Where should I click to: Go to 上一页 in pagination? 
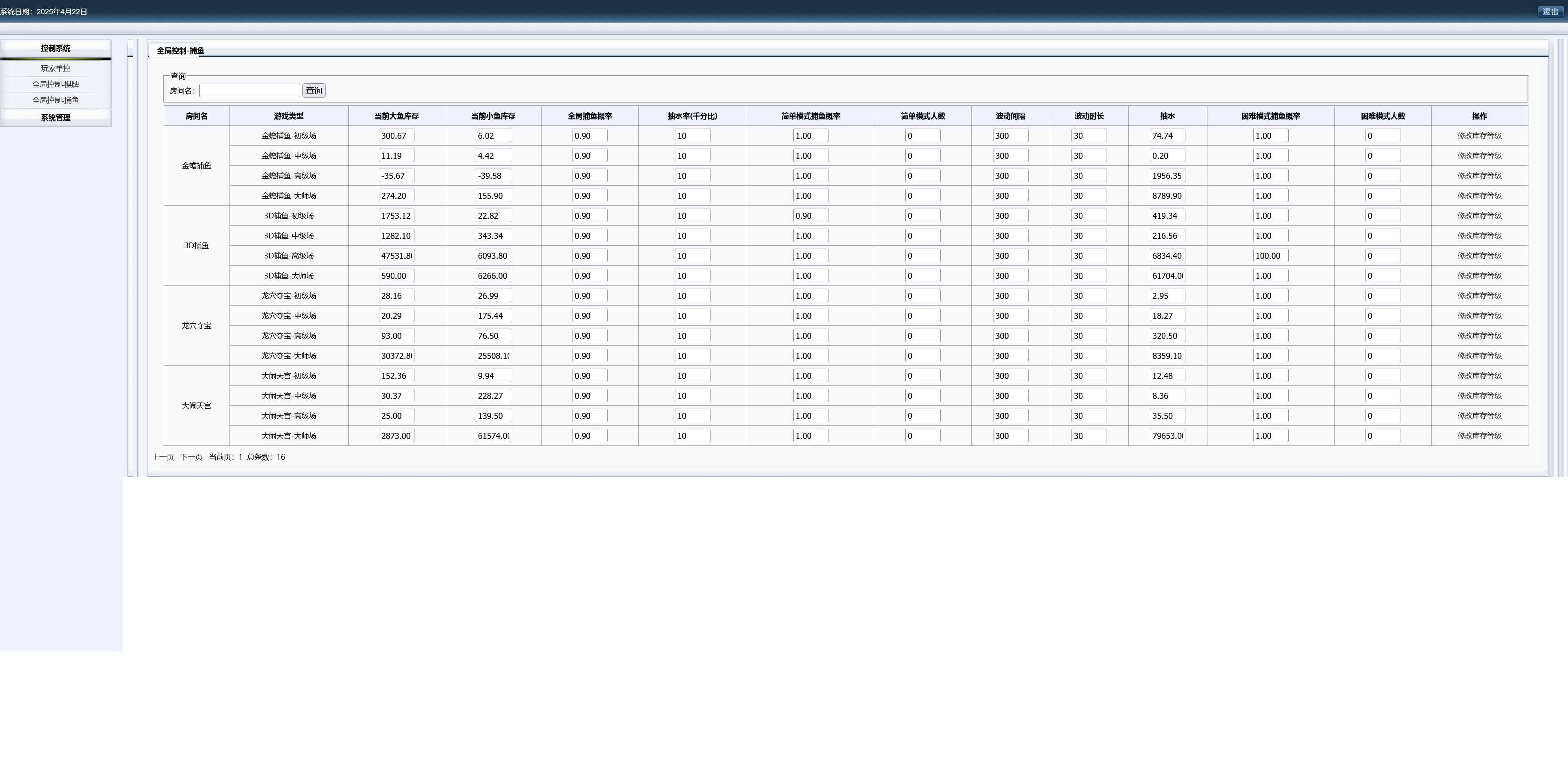163,457
